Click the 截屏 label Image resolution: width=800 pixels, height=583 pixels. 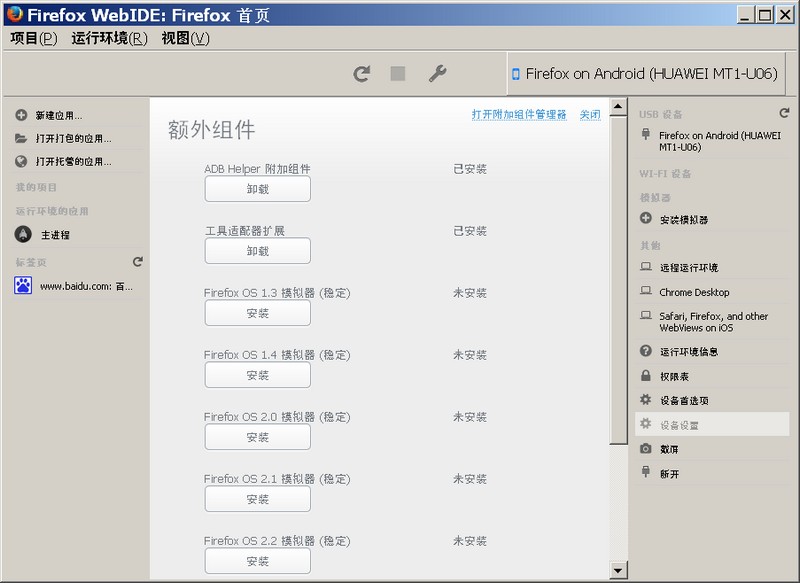[x=669, y=449]
